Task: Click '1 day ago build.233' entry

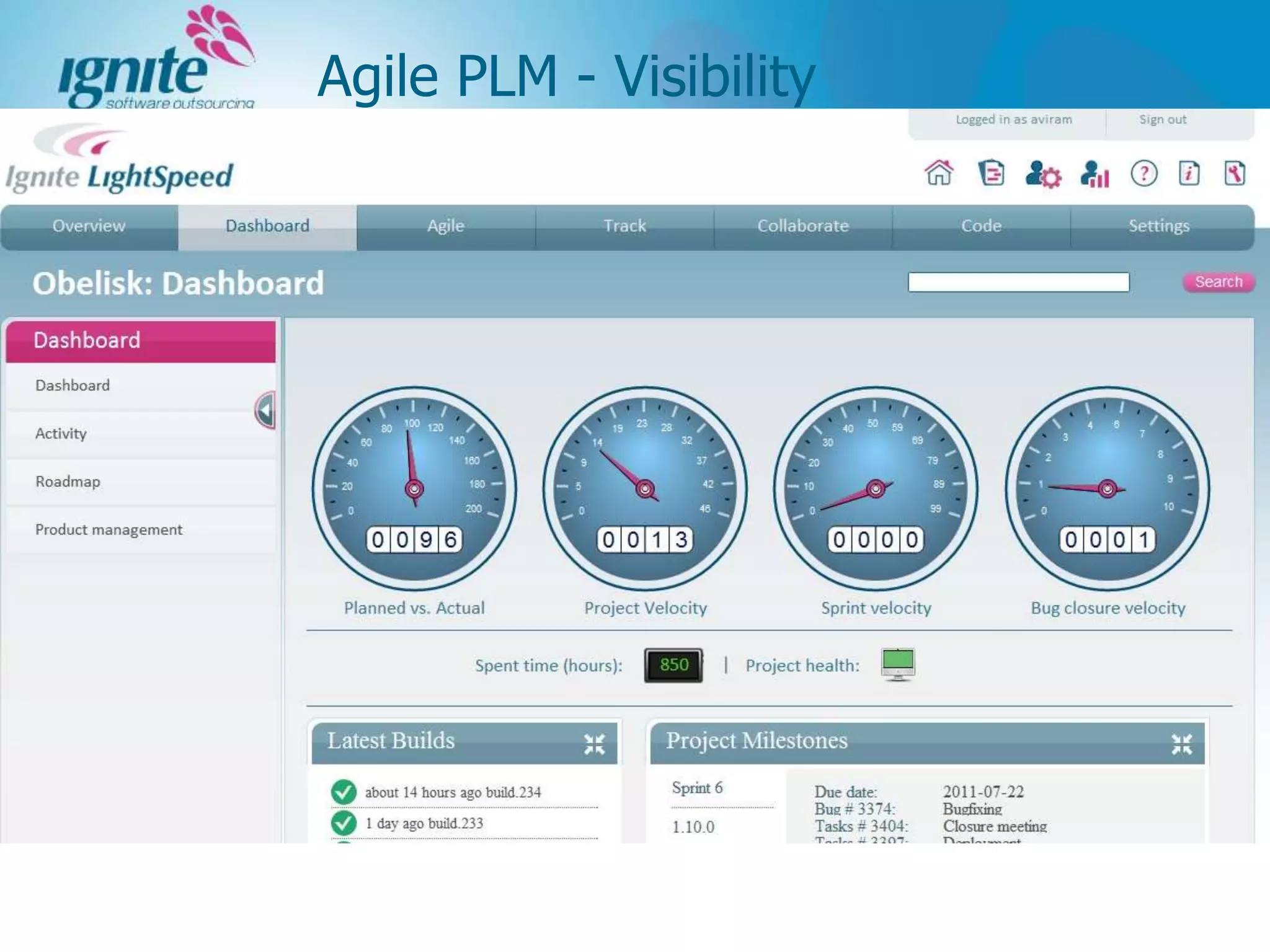Action: click(424, 824)
